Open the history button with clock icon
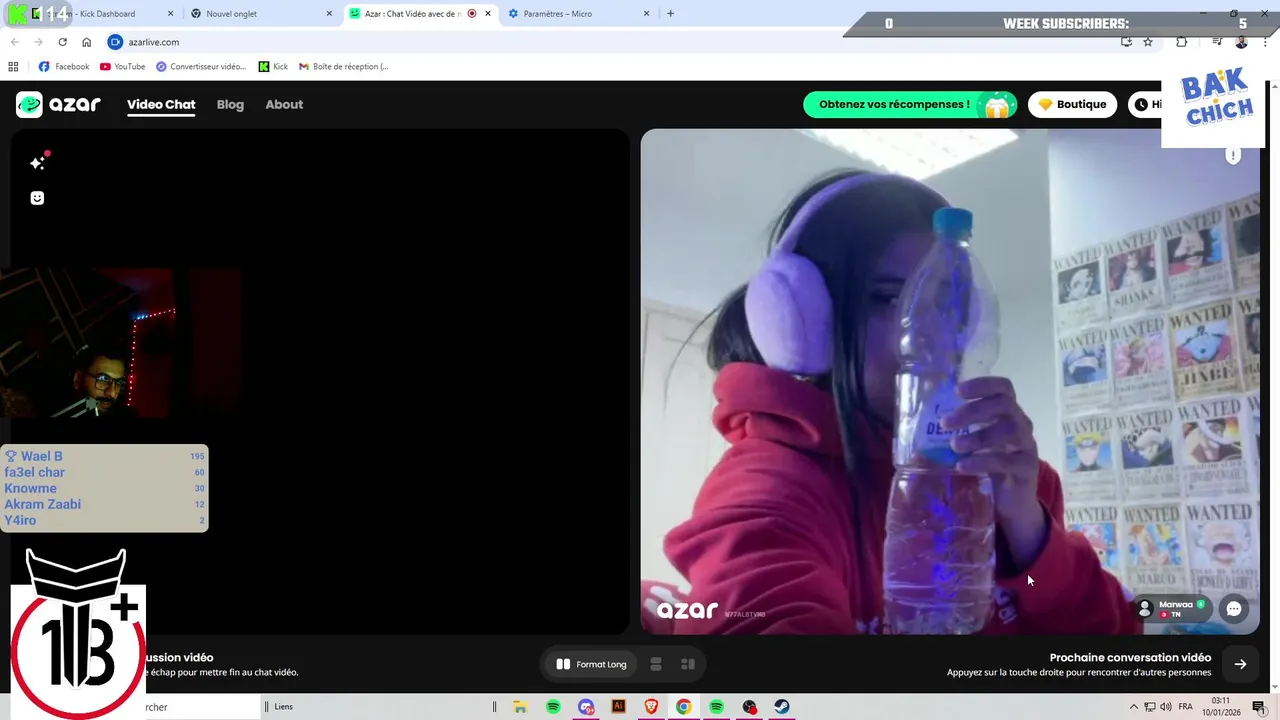The height and width of the screenshot is (720, 1280). point(1146,104)
